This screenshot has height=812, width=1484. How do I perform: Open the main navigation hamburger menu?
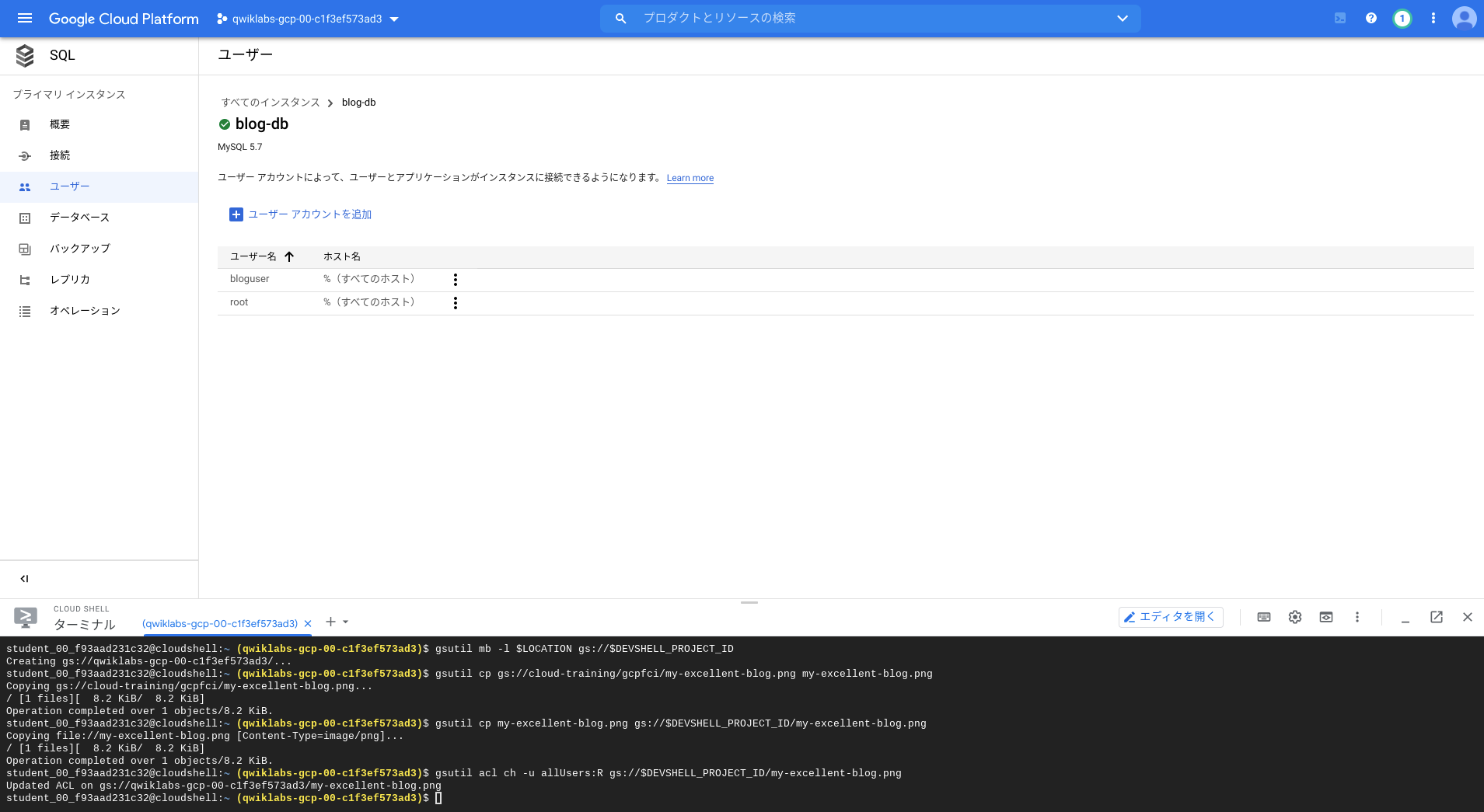25,18
